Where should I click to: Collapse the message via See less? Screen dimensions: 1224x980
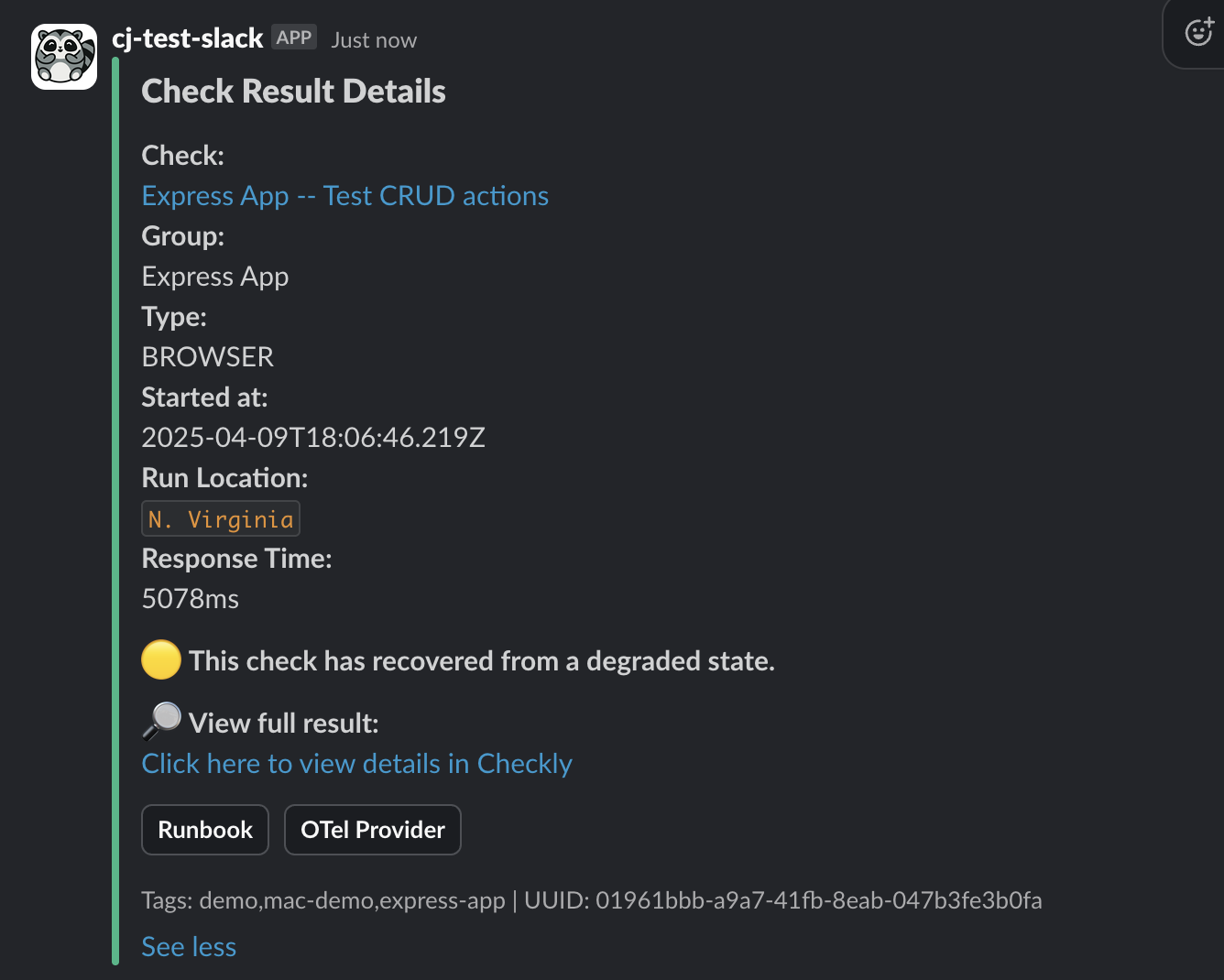tap(189, 946)
